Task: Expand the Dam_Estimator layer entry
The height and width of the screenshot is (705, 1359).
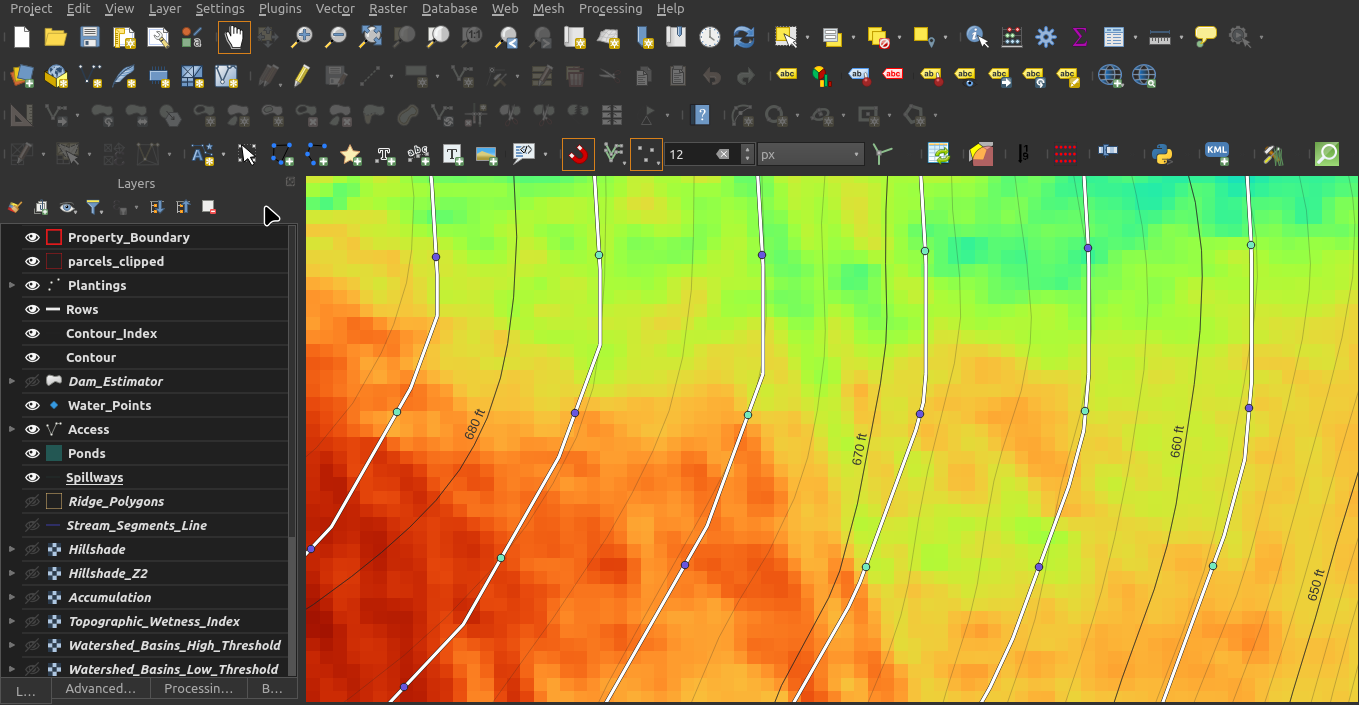Action: tap(12, 382)
